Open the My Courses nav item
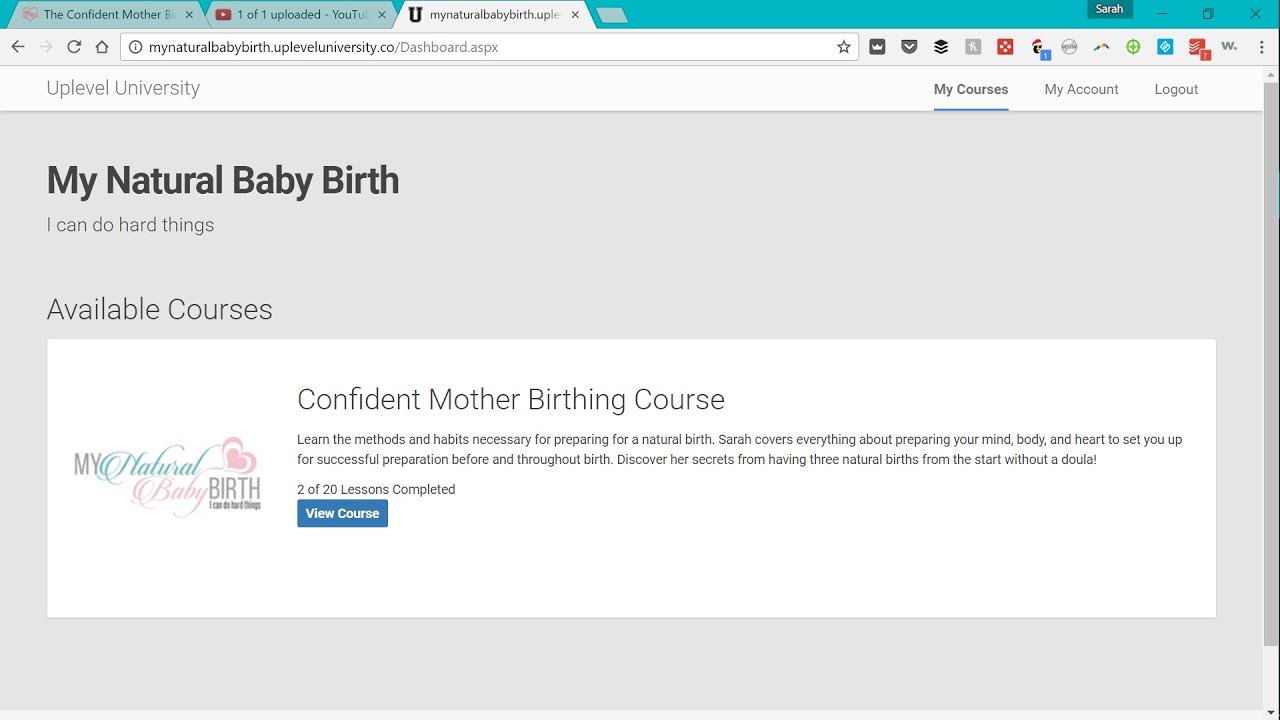 pyautogui.click(x=971, y=89)
